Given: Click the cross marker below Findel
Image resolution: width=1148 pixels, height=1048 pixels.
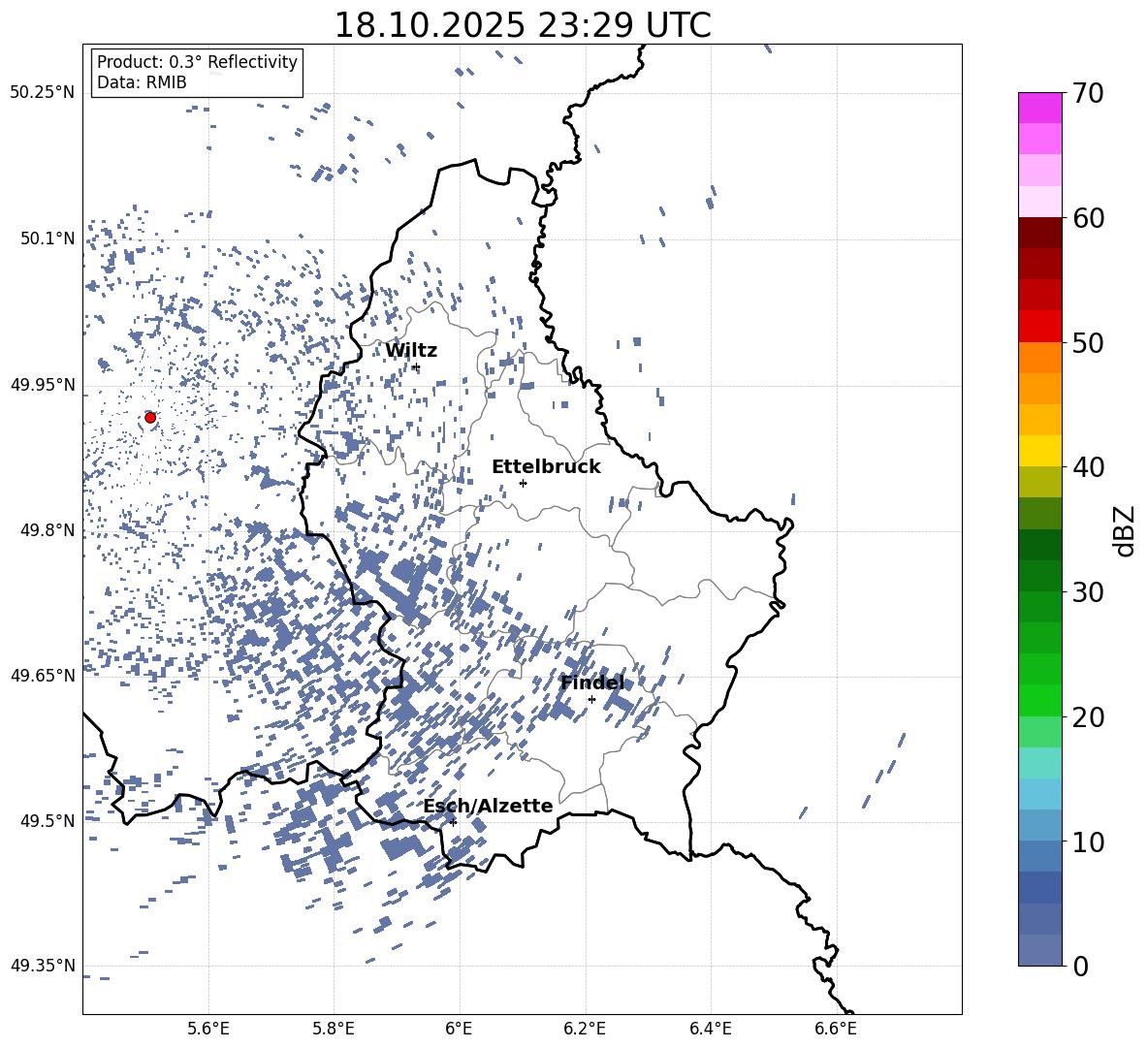Looking at the screenshot, I should point(591,700).
